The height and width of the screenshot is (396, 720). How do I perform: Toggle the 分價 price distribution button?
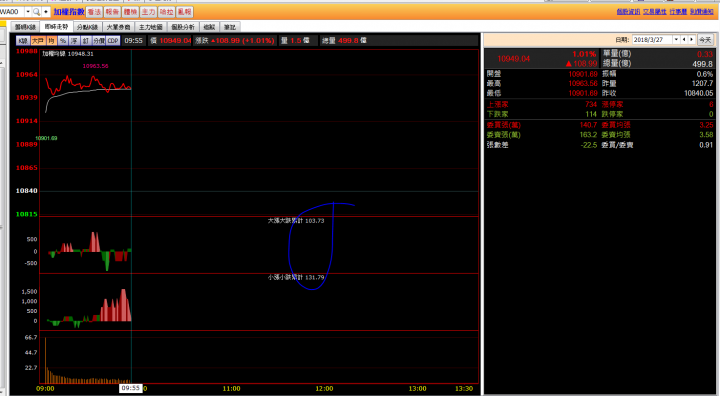coord(99,40)
